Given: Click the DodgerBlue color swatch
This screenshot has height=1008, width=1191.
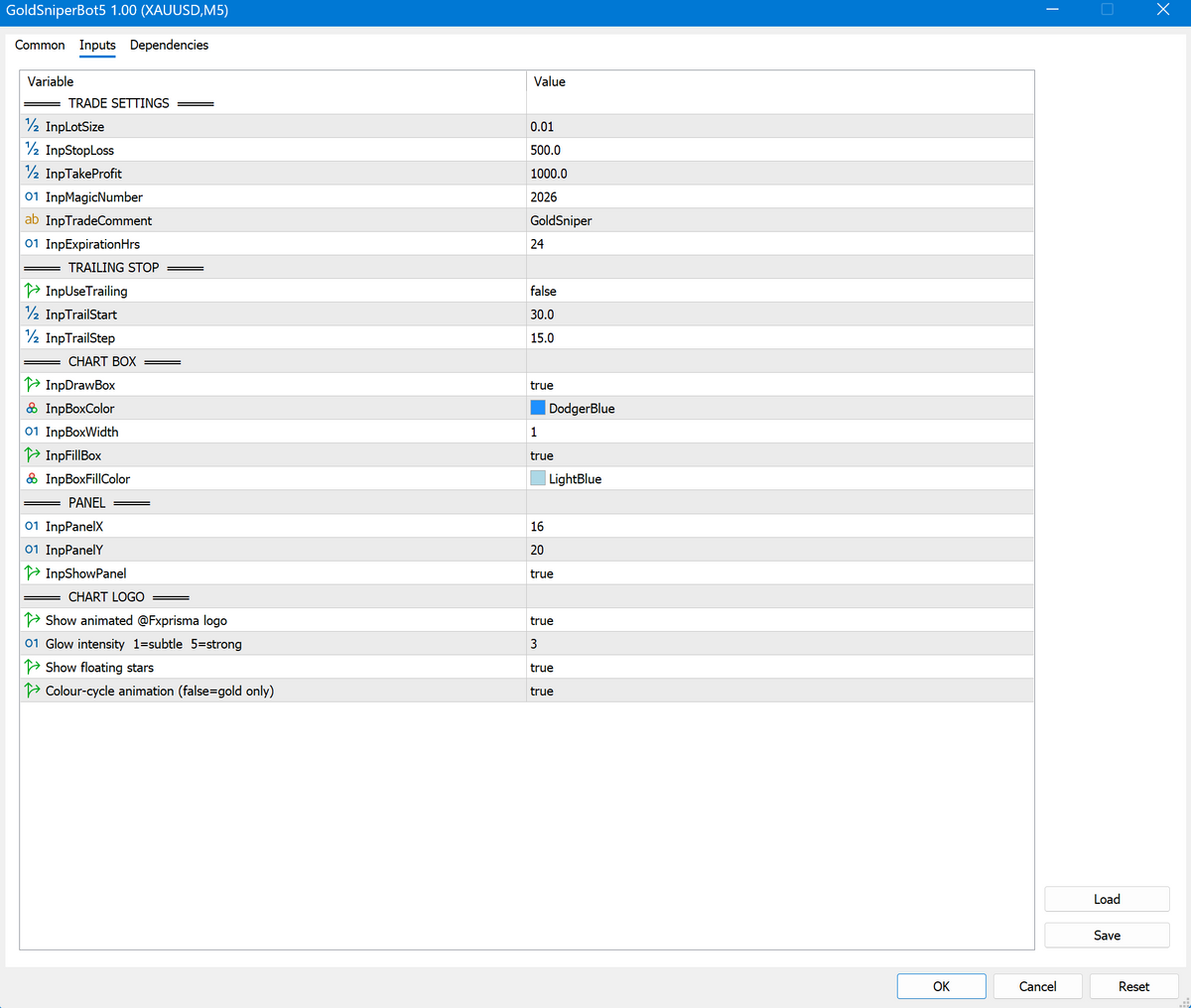Looking at the screenshot, I should click(x=538, y=408).
